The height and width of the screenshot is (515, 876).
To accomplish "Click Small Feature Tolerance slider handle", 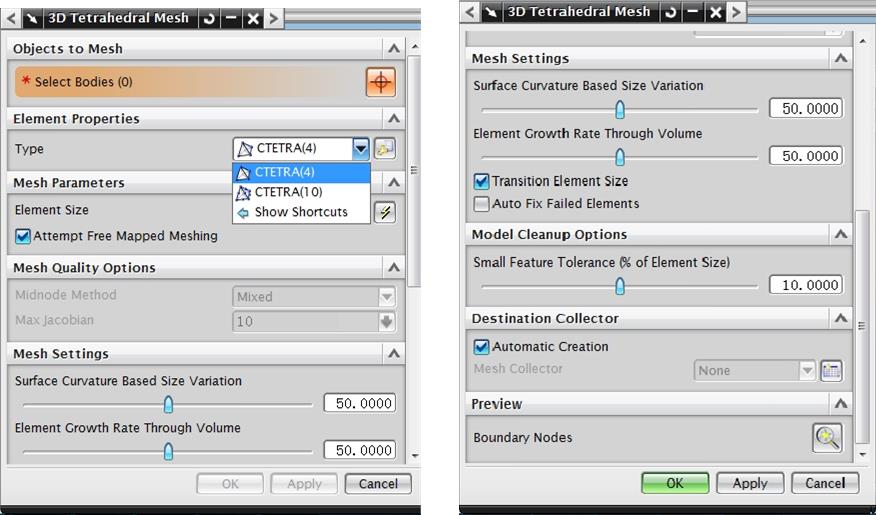I will 620,287.
